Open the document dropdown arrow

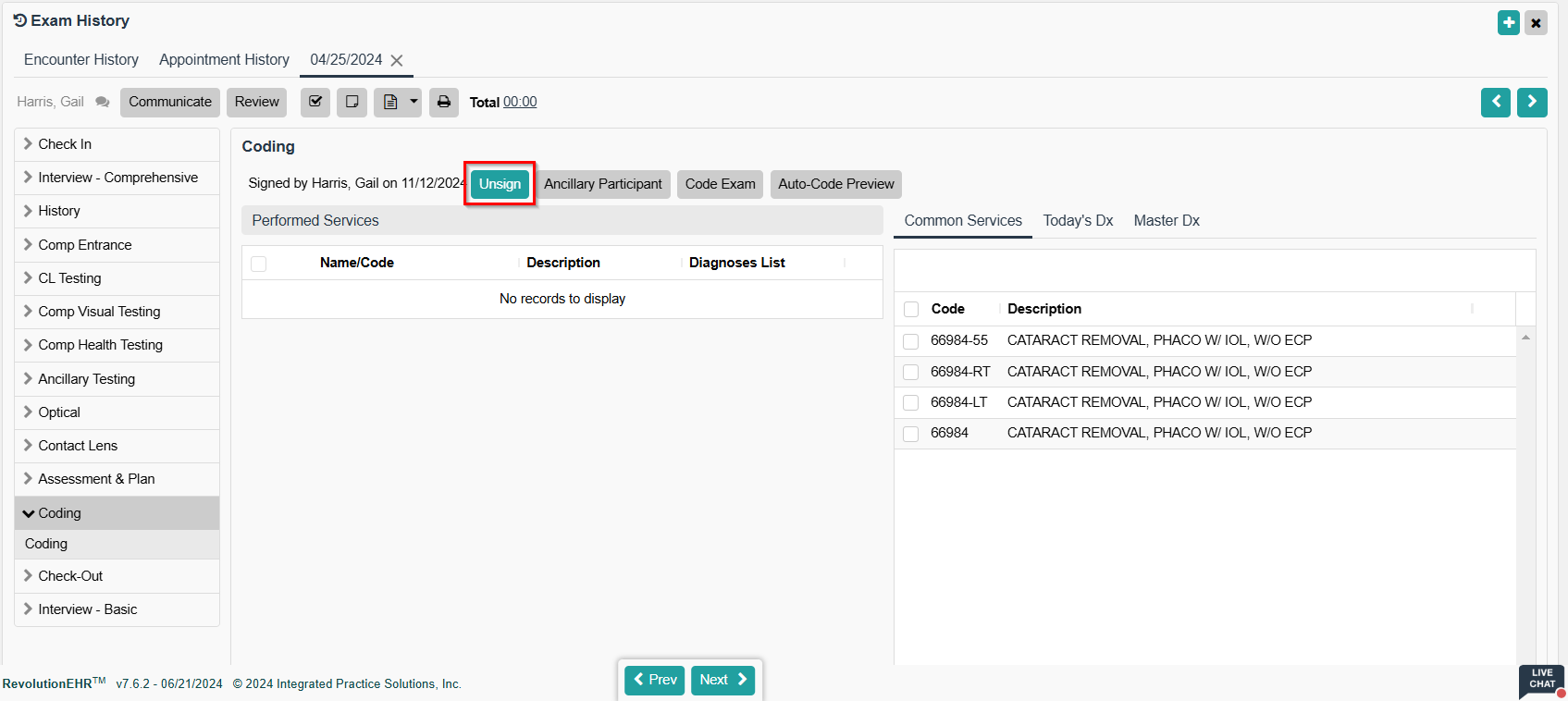click(x=414, y=102)
